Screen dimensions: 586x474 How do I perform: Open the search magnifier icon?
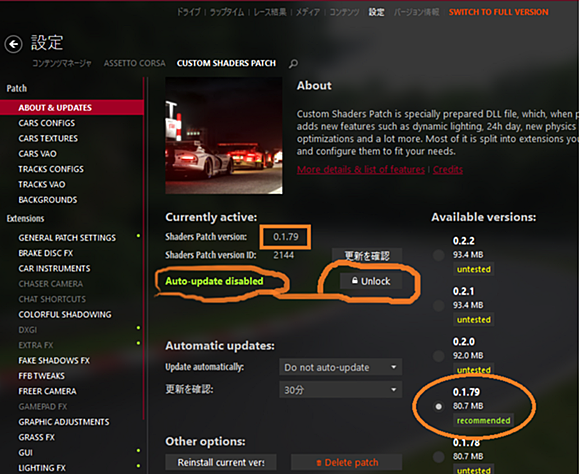(x=293, y=64)
